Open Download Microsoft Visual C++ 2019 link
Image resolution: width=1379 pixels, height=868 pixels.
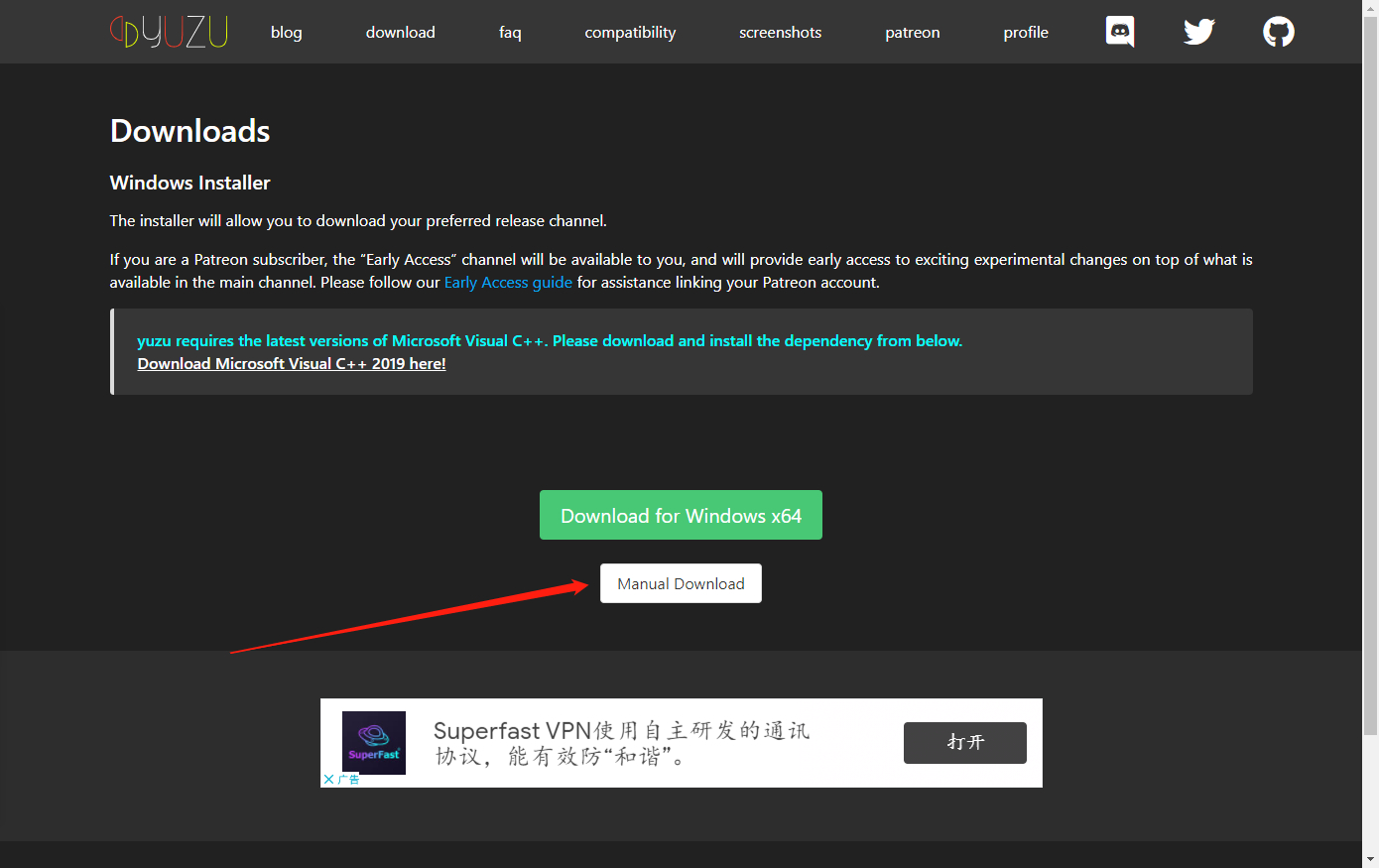pos(292,364)
